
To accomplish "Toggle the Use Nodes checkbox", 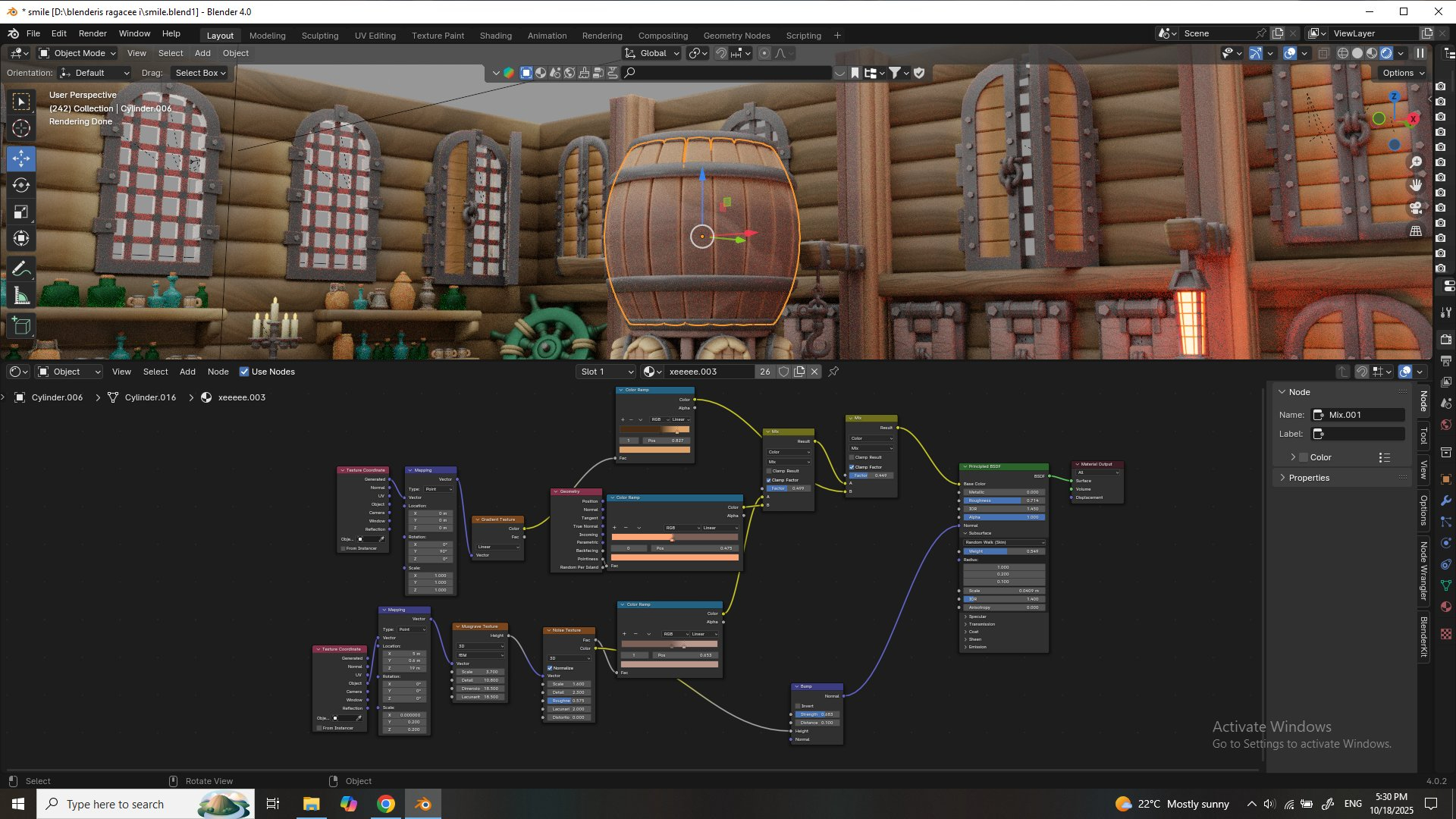I will (244, 372).
